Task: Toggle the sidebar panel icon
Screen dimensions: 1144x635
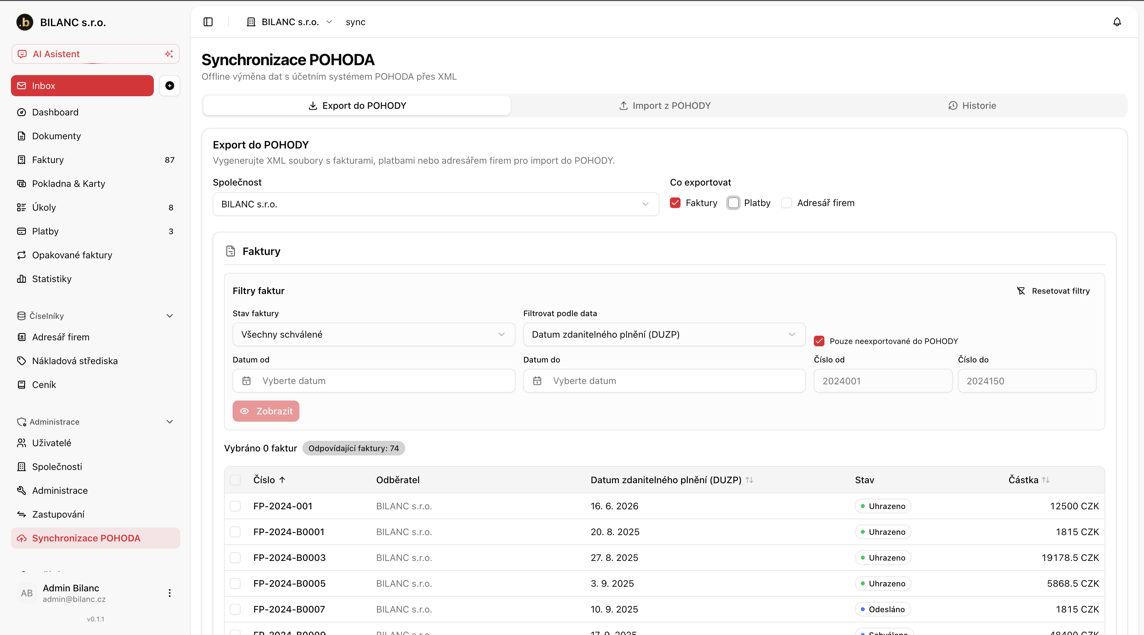Action: point(208,22)
